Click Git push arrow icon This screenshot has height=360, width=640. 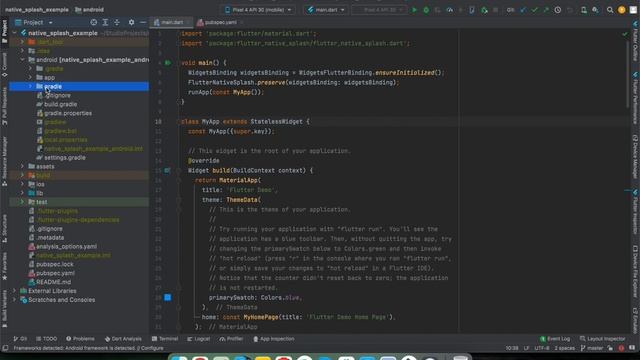pos(546,10)
